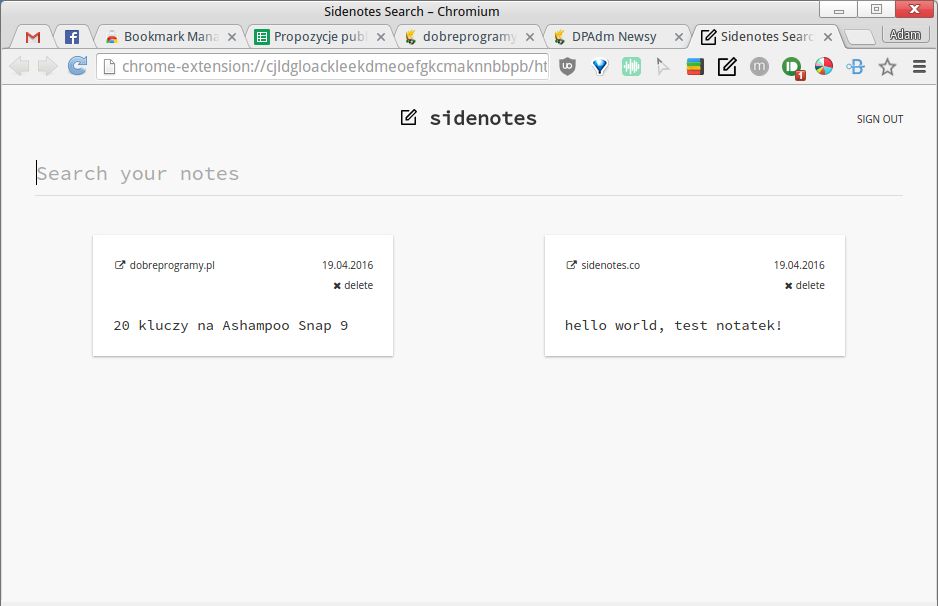
Task: Close the Propozycje tab
Action: coord(381,37)
